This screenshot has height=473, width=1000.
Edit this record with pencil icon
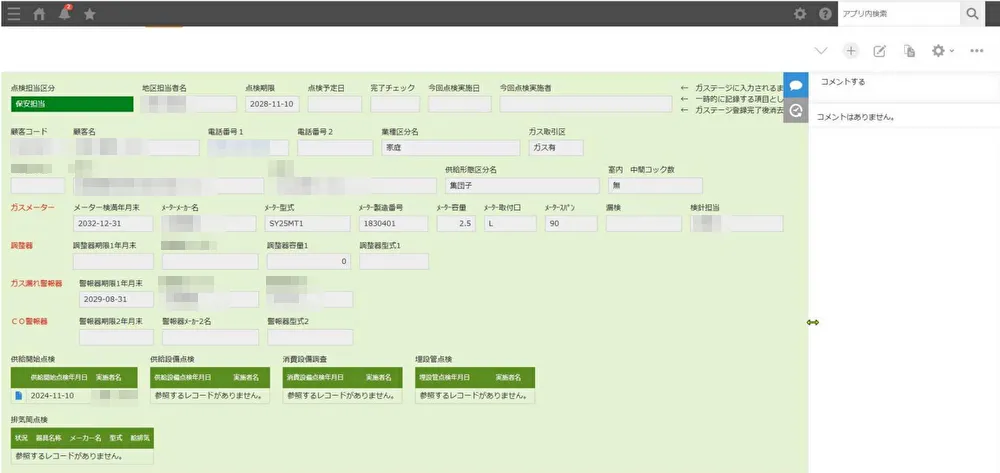880,51
